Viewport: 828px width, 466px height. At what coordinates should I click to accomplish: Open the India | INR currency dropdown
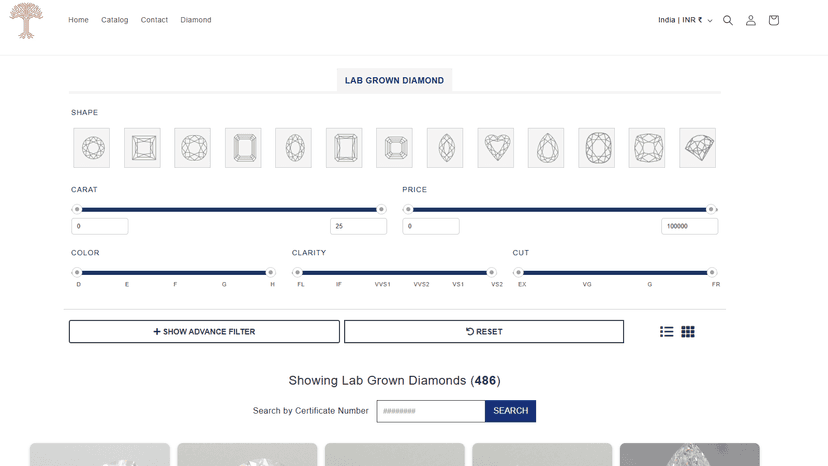point(685,20)
